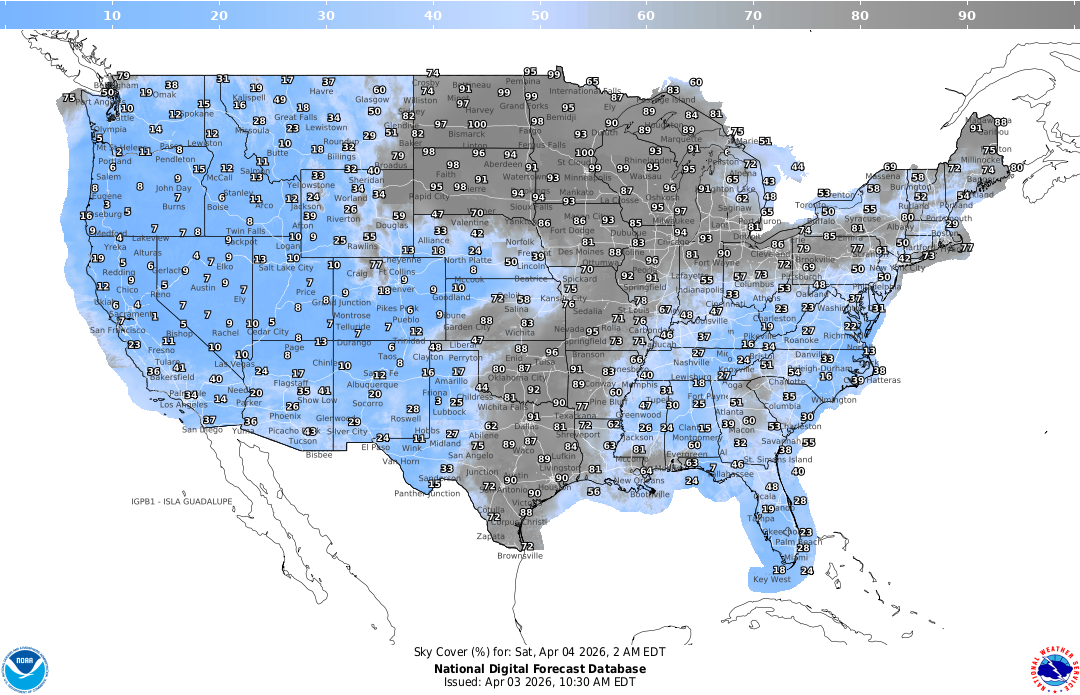Screen dimensions: 1080x695
Task: Click the 'Bisbee' map label
Action: click(319, 455)
